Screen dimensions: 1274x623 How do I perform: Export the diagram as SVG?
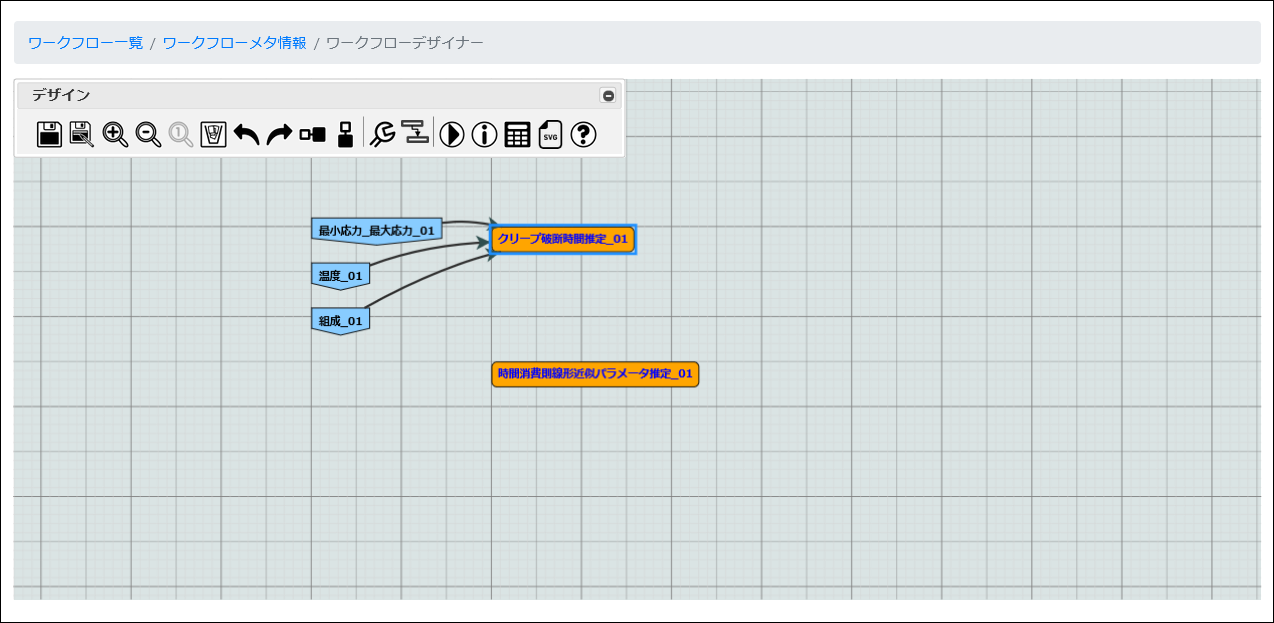pyautogui.click(x=551, y=134)
